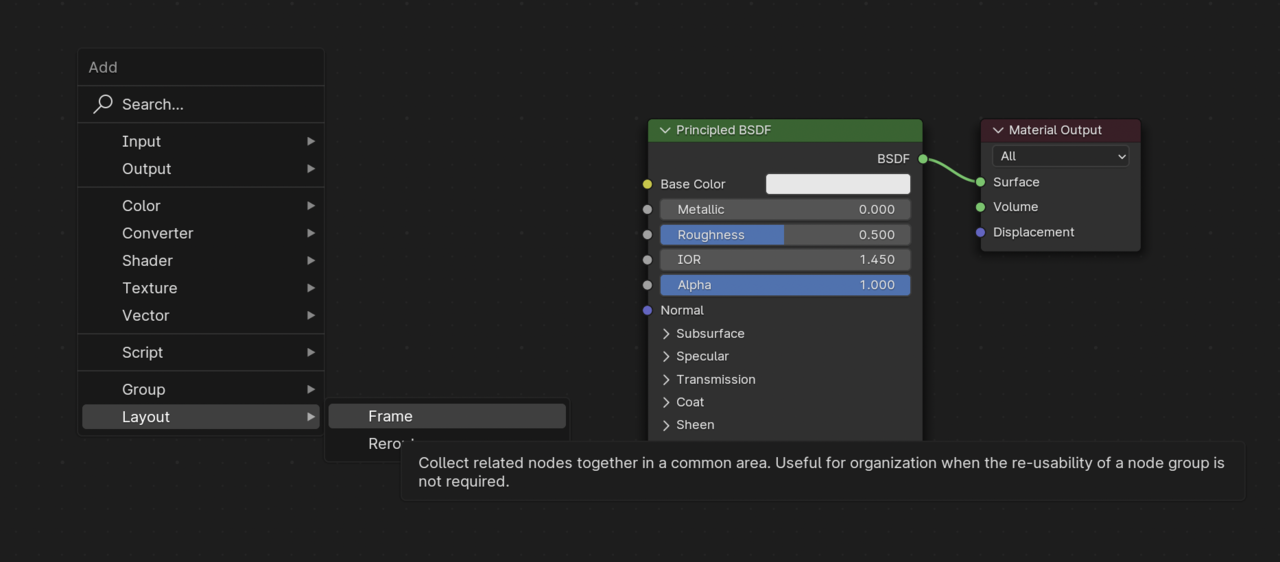Expand the Specular section
This screenshot has height=562, width=1280.
(666, 357)
